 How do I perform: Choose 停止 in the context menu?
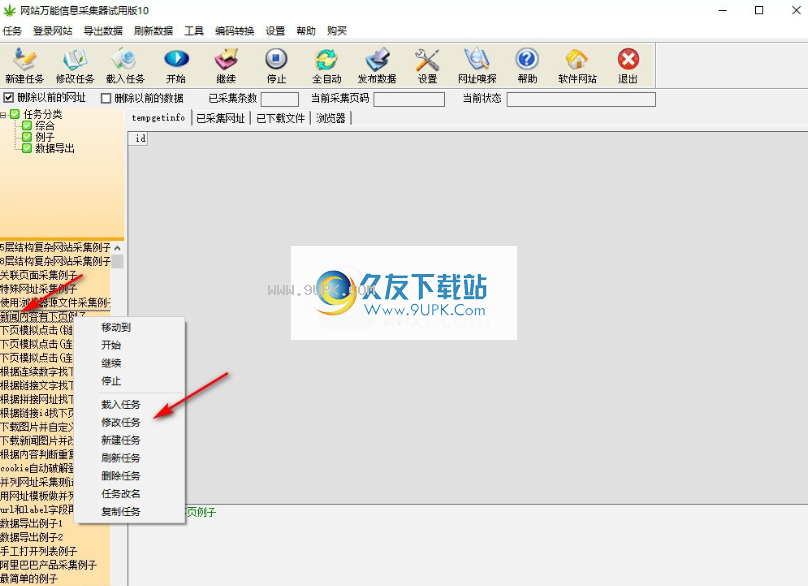click(x=129, y=381)
